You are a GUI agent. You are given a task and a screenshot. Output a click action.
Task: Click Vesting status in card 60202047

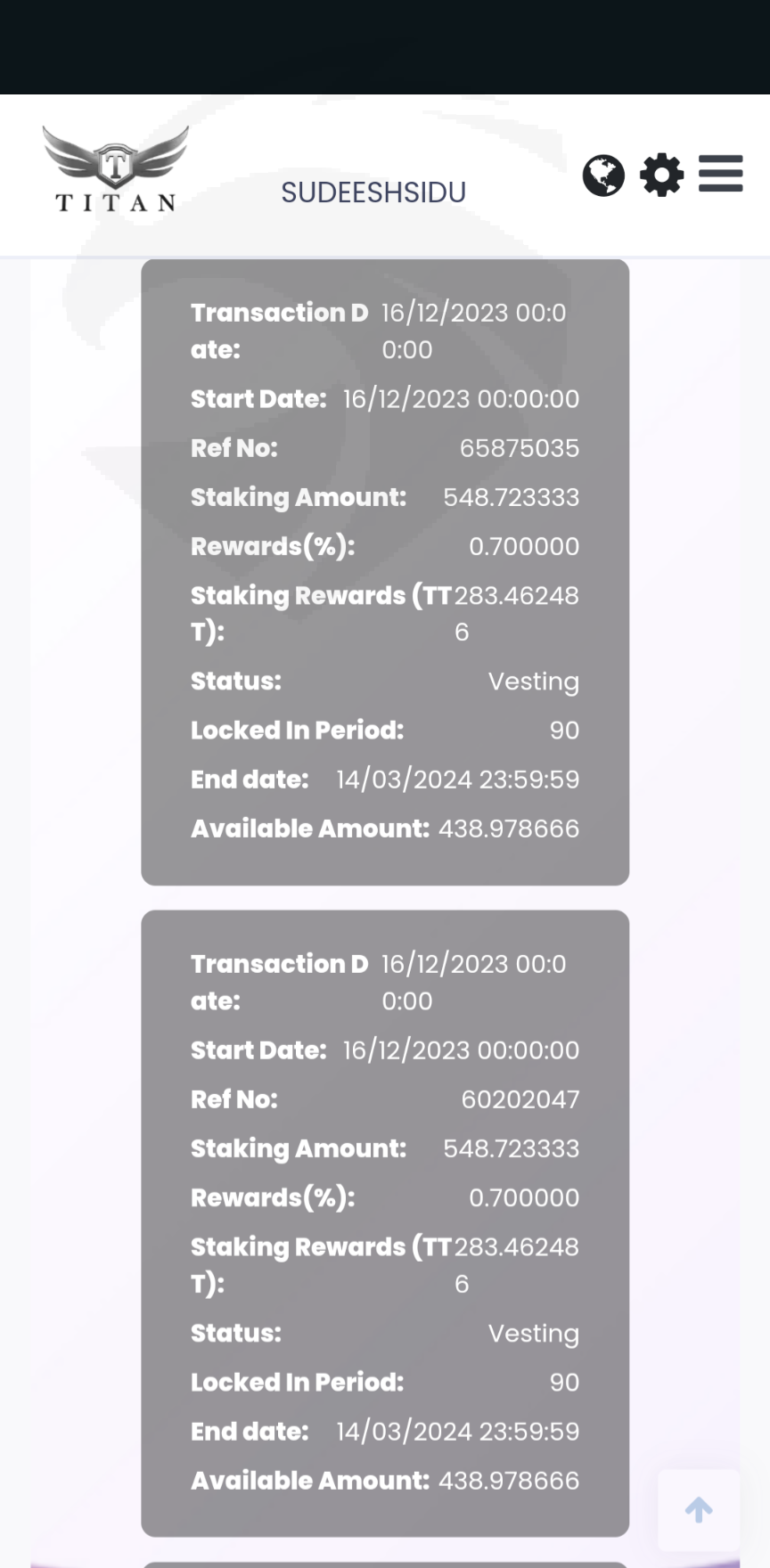(533, 1333)
